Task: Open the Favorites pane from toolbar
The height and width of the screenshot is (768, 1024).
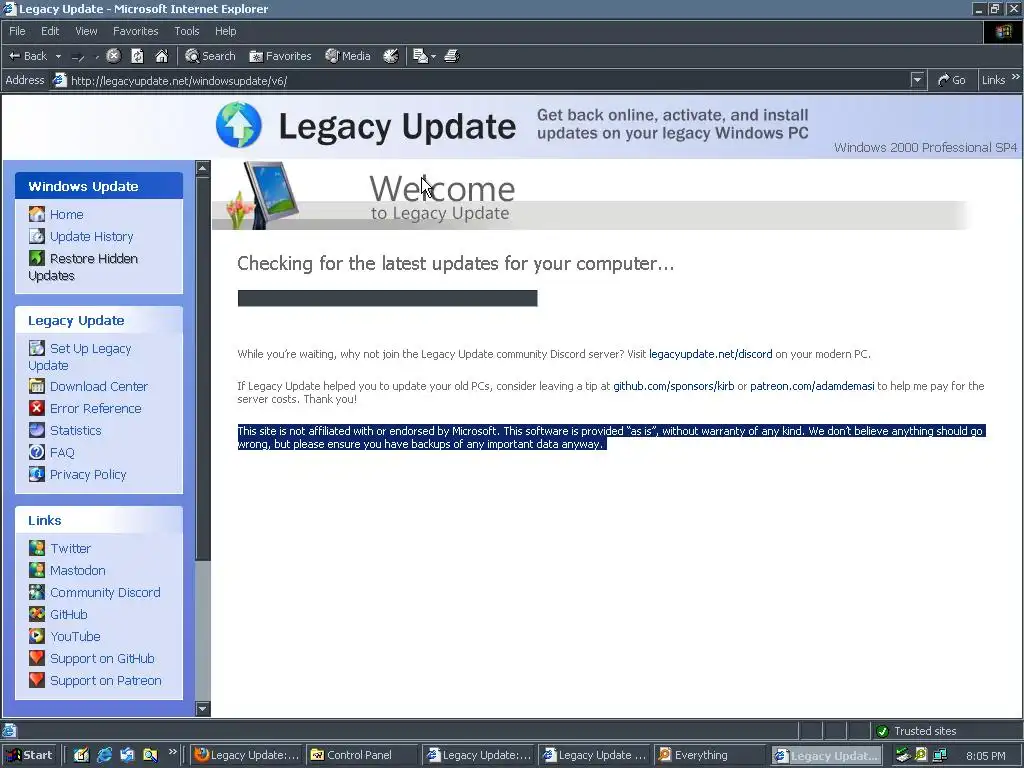Action: pyautogui.click(x=280, y=56)
